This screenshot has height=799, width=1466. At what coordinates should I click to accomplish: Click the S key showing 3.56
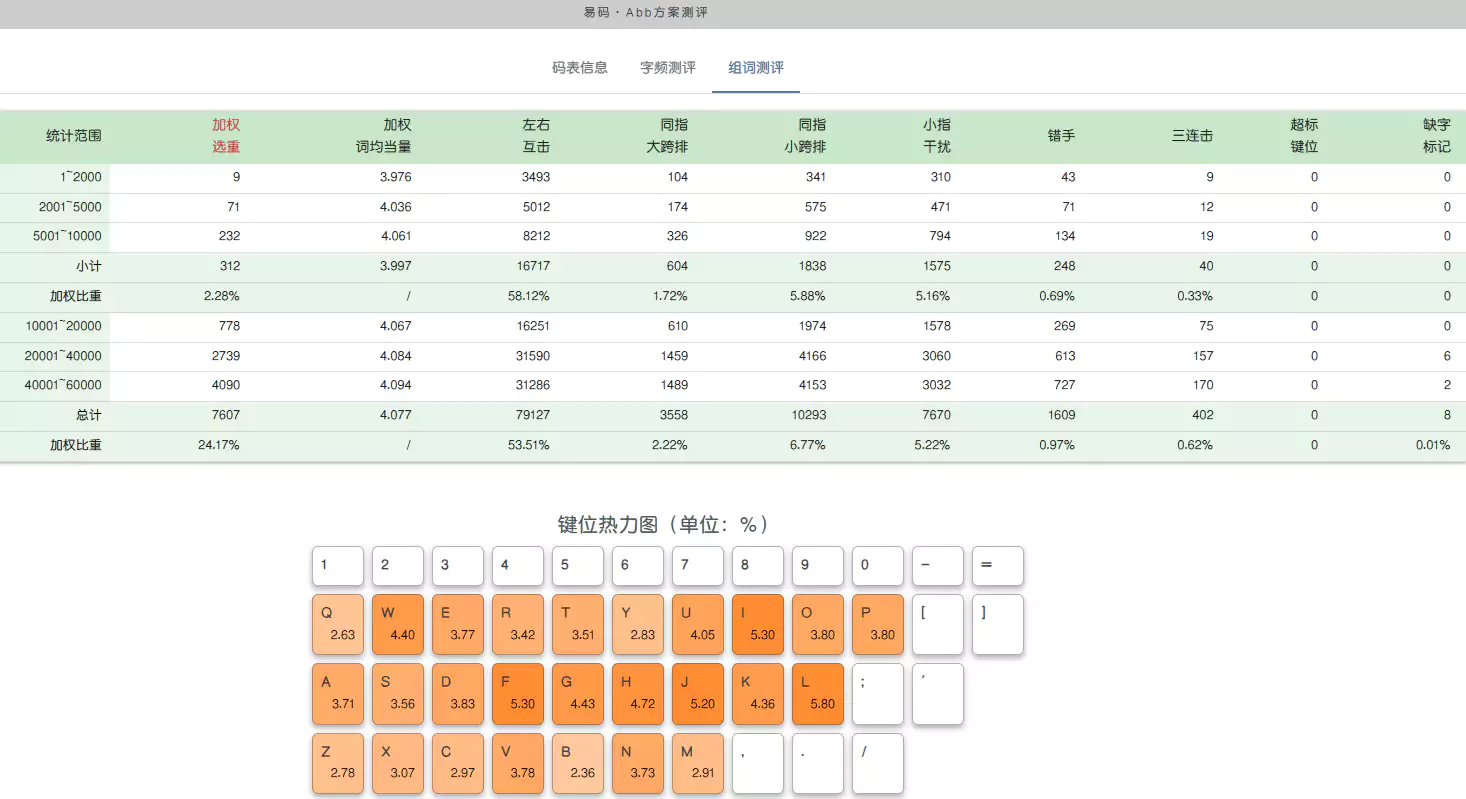(x=398, y=694)
